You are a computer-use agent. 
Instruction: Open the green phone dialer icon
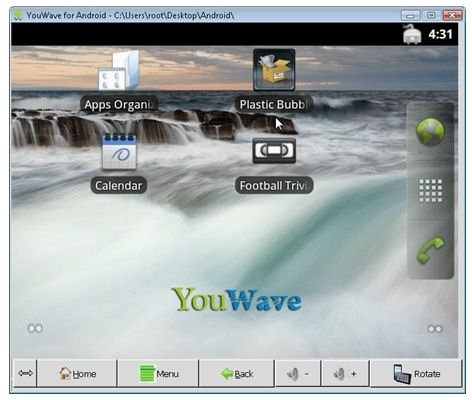click(x=431, y=250)
